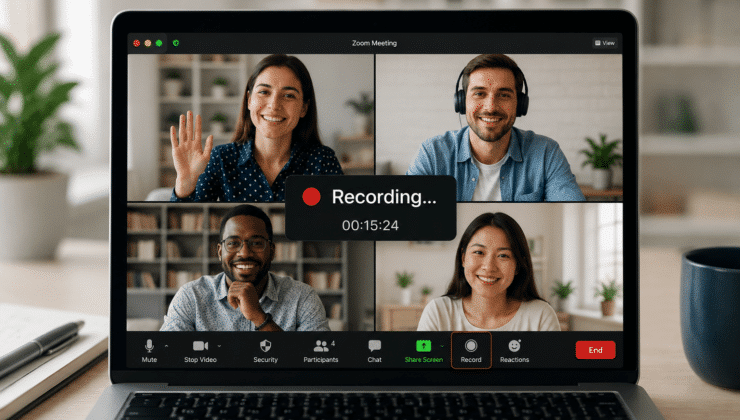Screen dimensions: 740x420
Task: Mute the microphone
Action: coord(149,351)
